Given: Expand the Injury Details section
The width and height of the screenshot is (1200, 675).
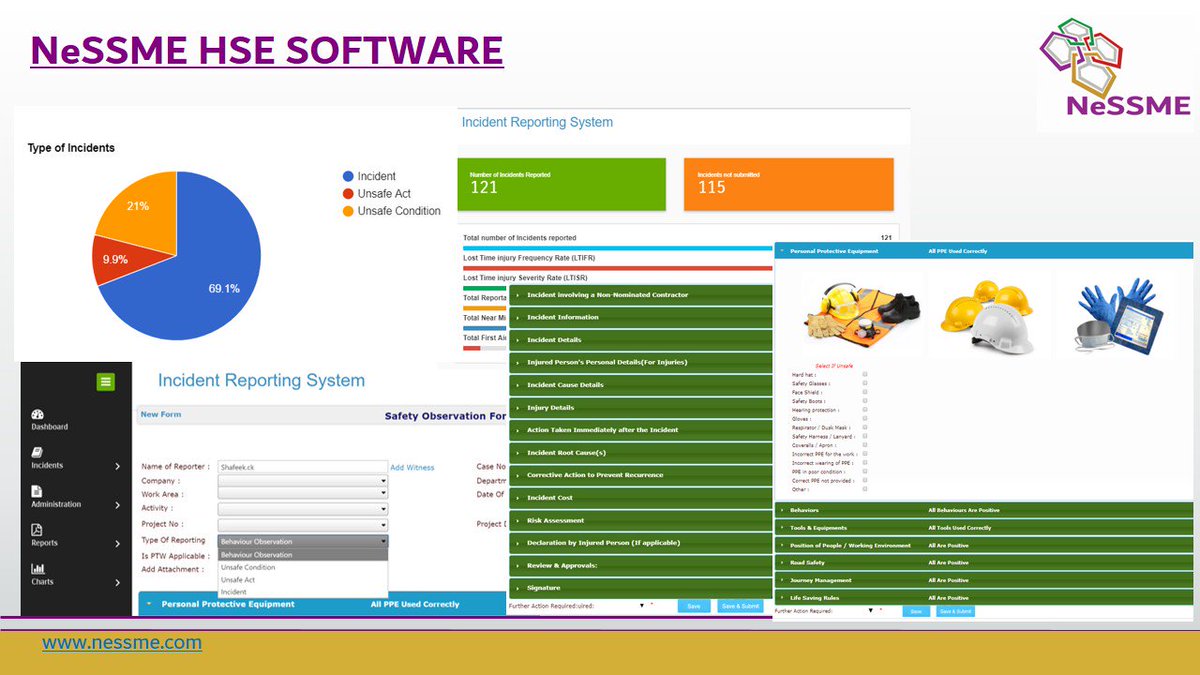Looking at the screenshot, I should point(641,407).
